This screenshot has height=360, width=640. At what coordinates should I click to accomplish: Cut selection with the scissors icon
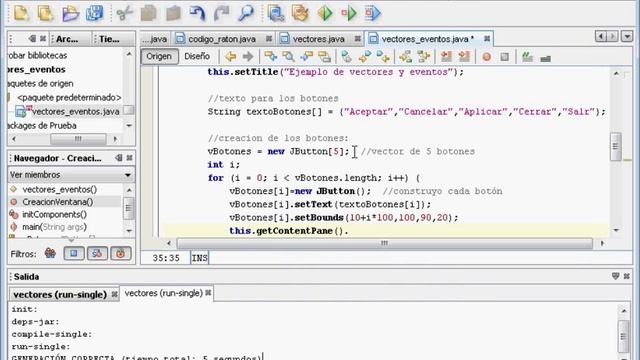pyautogui.click(x=124, y=13)
